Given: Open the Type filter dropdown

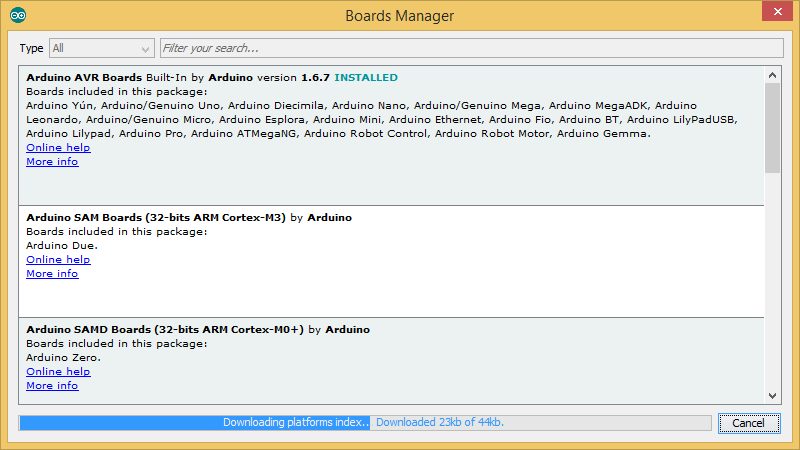Looking at the screenshot, I should click(101, 48).
